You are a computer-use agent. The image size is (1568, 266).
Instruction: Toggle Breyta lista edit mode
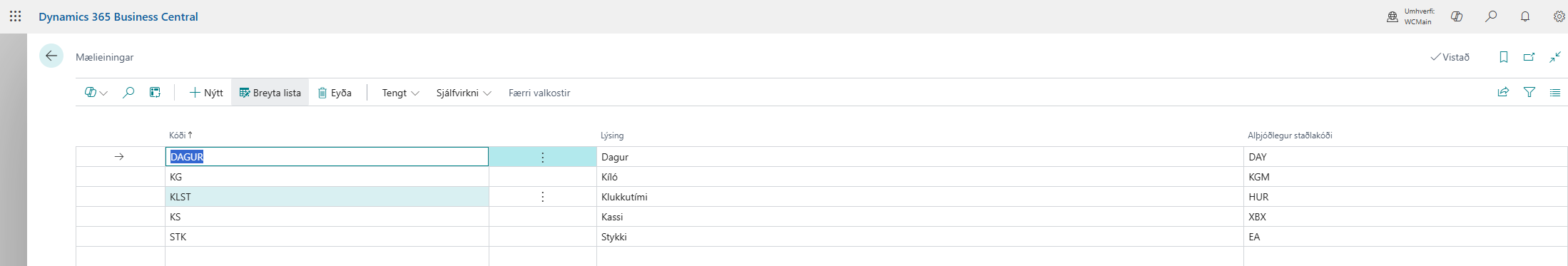click(270, 93)
